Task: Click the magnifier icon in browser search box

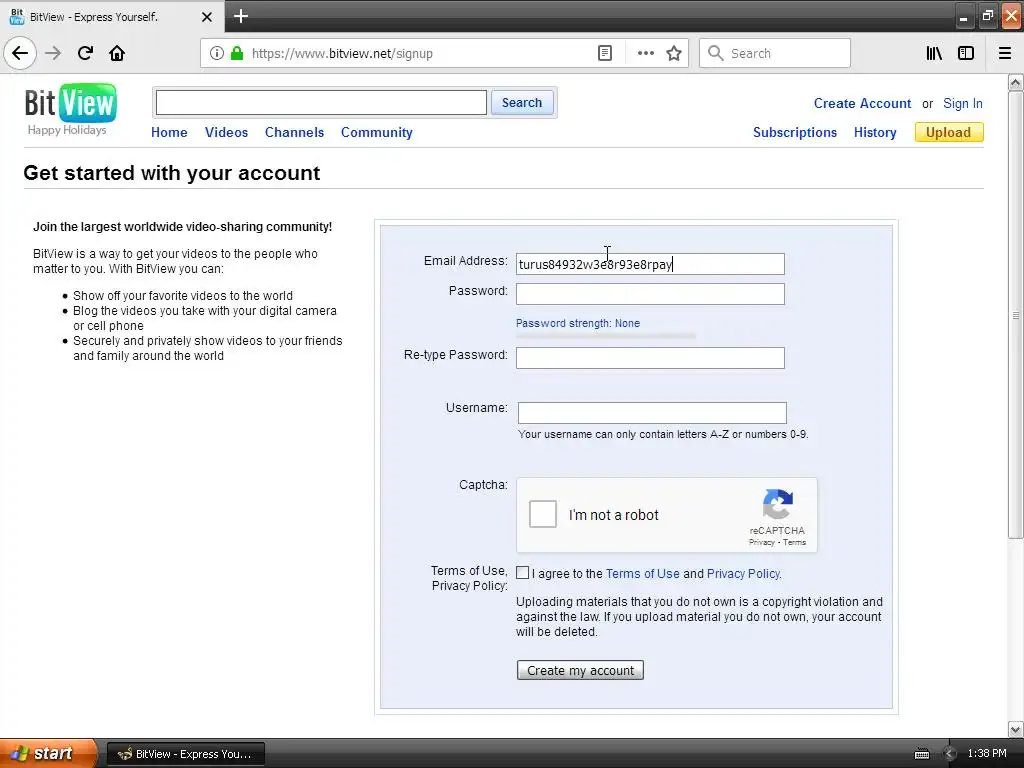Action: pos(716,53)
